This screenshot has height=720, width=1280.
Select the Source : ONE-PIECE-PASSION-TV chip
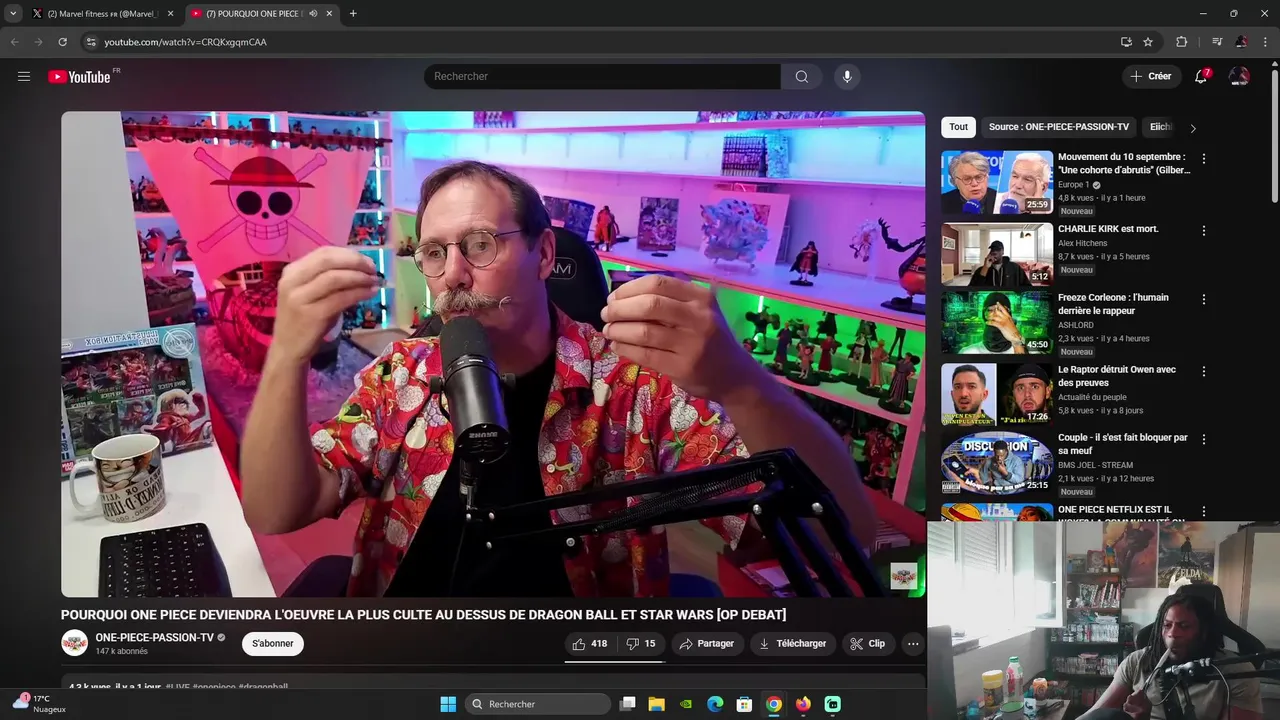[1059, 127]
